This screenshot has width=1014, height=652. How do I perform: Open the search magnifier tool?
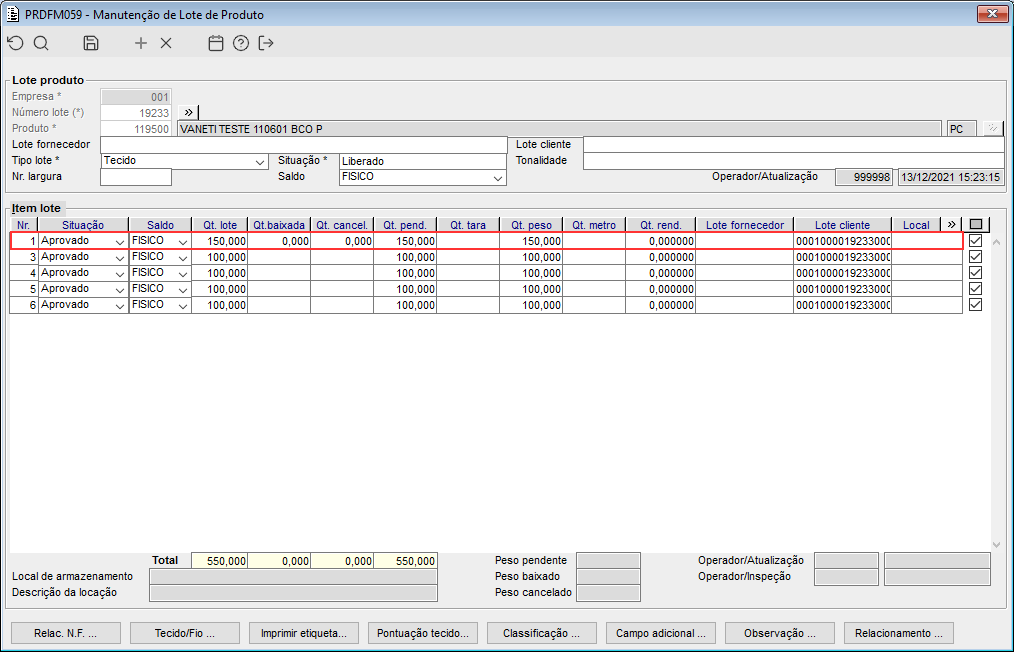41,43
